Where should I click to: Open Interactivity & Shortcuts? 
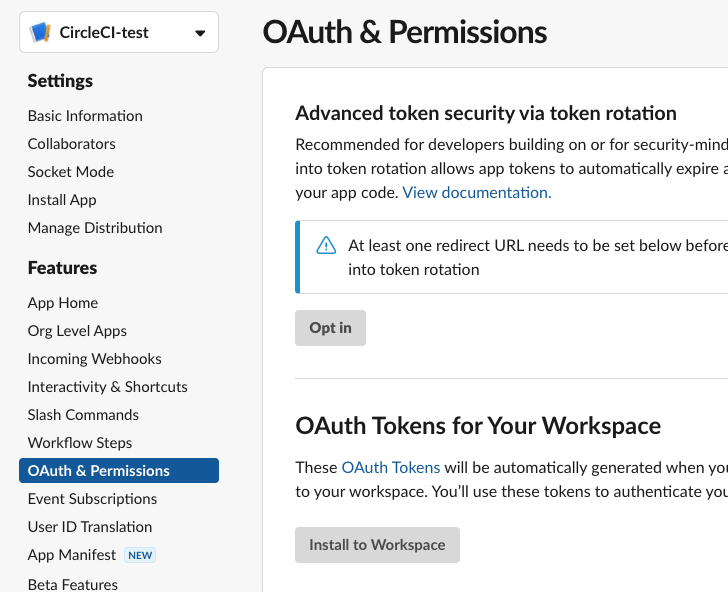(x=108, y=387)
